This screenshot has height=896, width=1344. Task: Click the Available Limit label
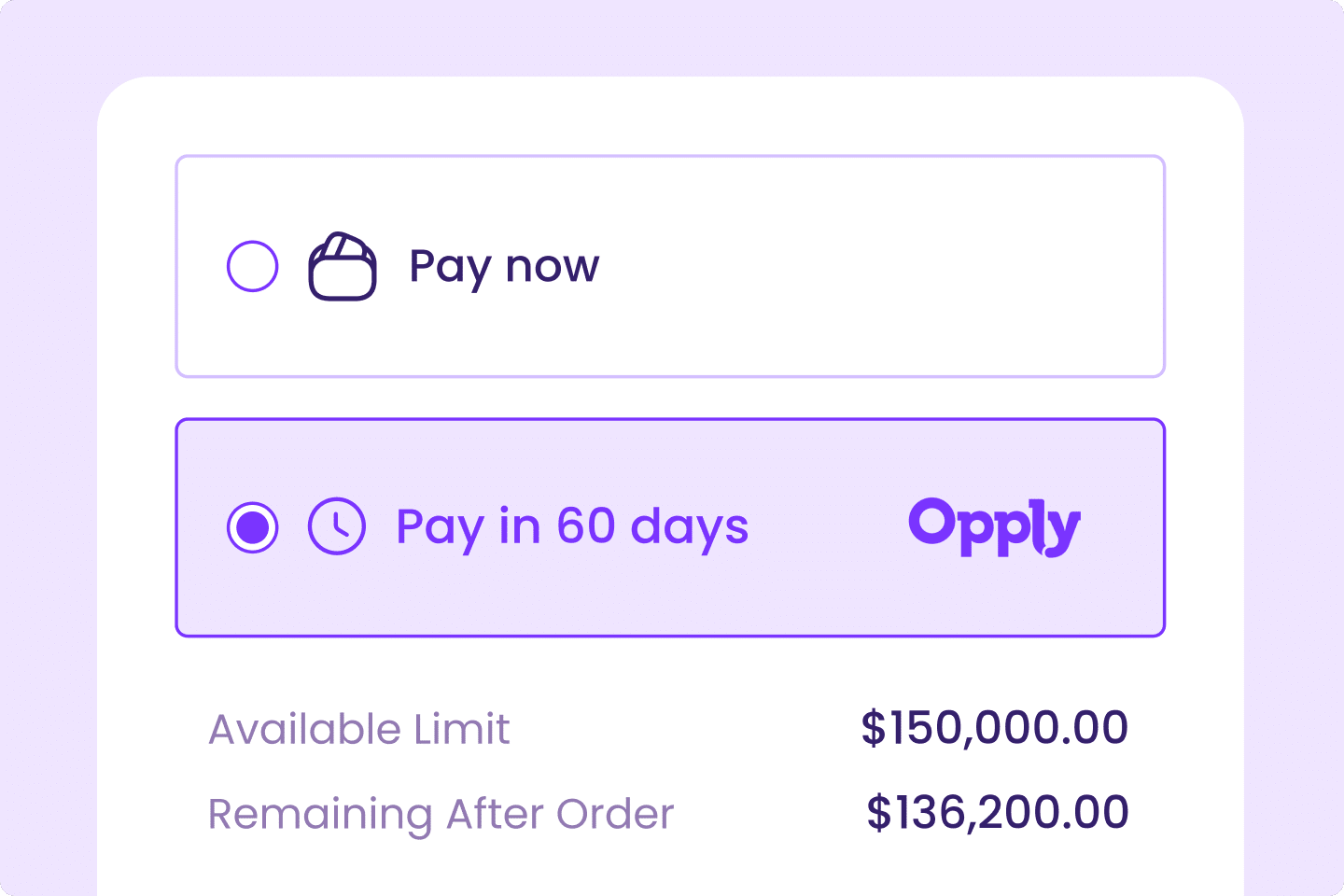(x=359, y=729)
